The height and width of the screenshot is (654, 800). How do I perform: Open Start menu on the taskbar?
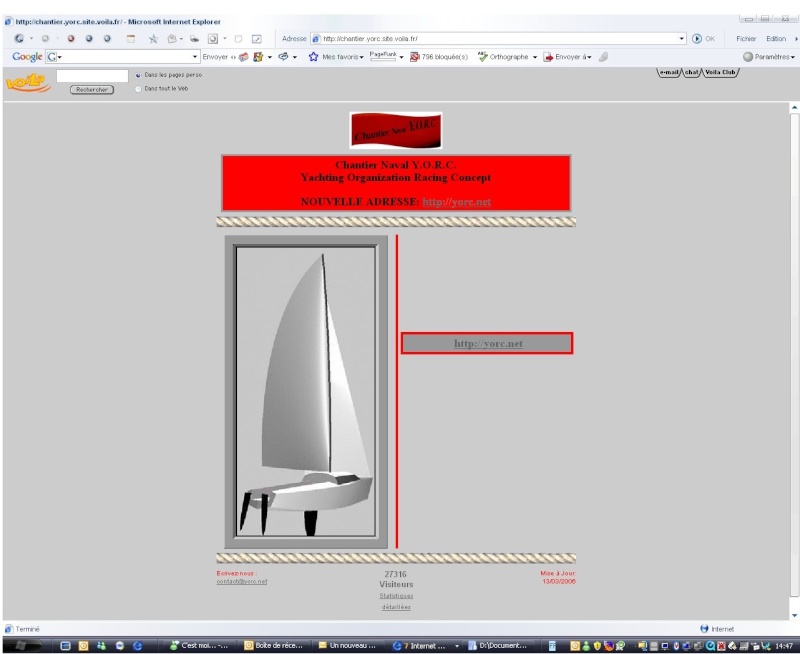22,645
